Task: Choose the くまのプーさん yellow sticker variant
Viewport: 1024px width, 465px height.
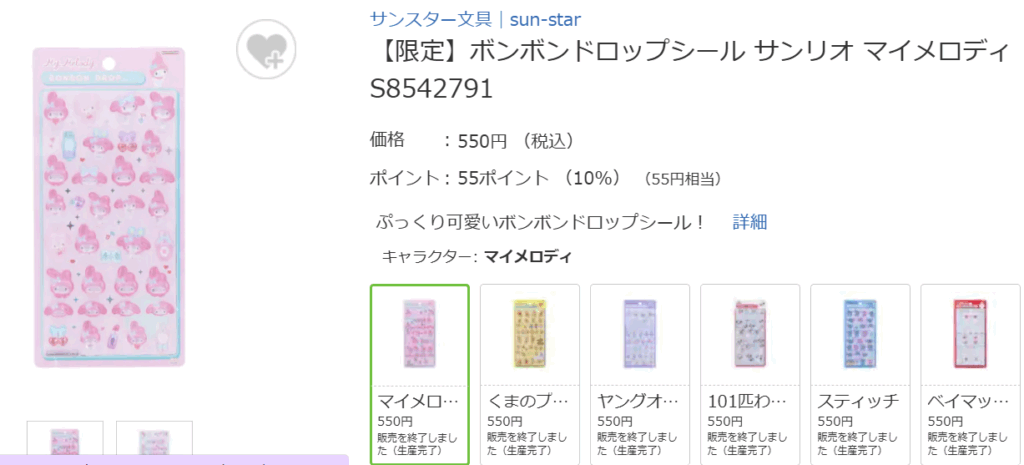Action: pos(530,374)
